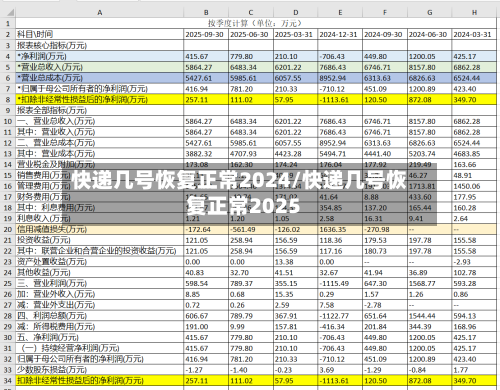This screenshot has height=390, width=500.
Task: Click the 科目\时间 header cell
Action: pyautogui.click(x=99, y=34)
